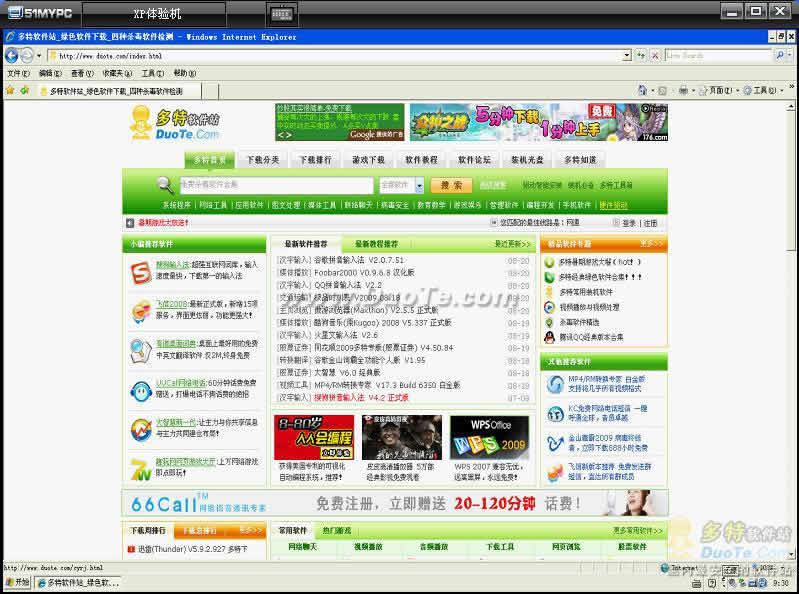Image resolution: width=799 pixels, height=594 pixels.
Task: Open the WPS Office 2009 thumbnail
Action: (x=490, y=438)
